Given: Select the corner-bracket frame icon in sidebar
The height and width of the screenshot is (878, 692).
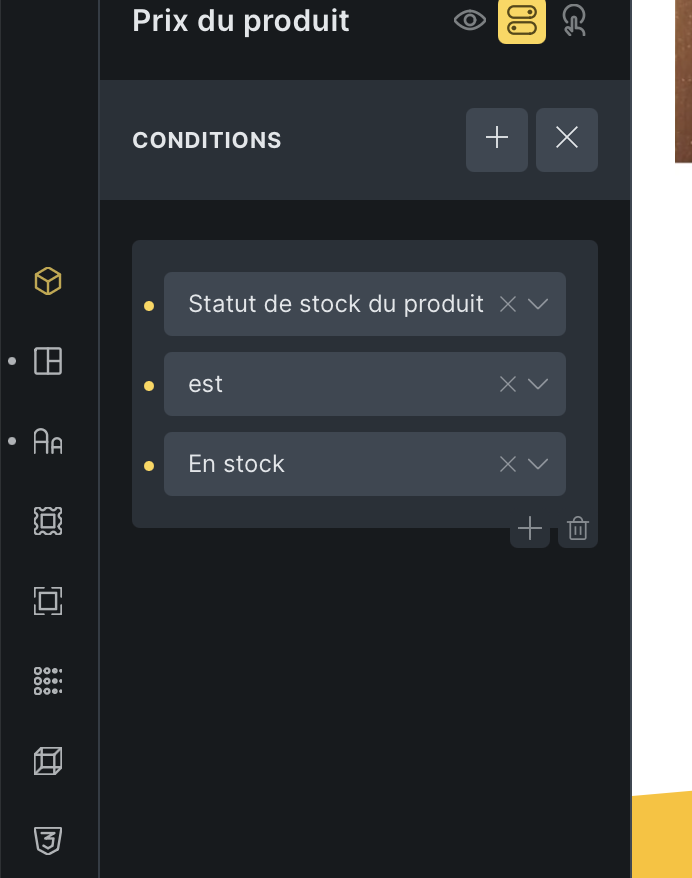Looking at the screenshot, I should [48, 601].
